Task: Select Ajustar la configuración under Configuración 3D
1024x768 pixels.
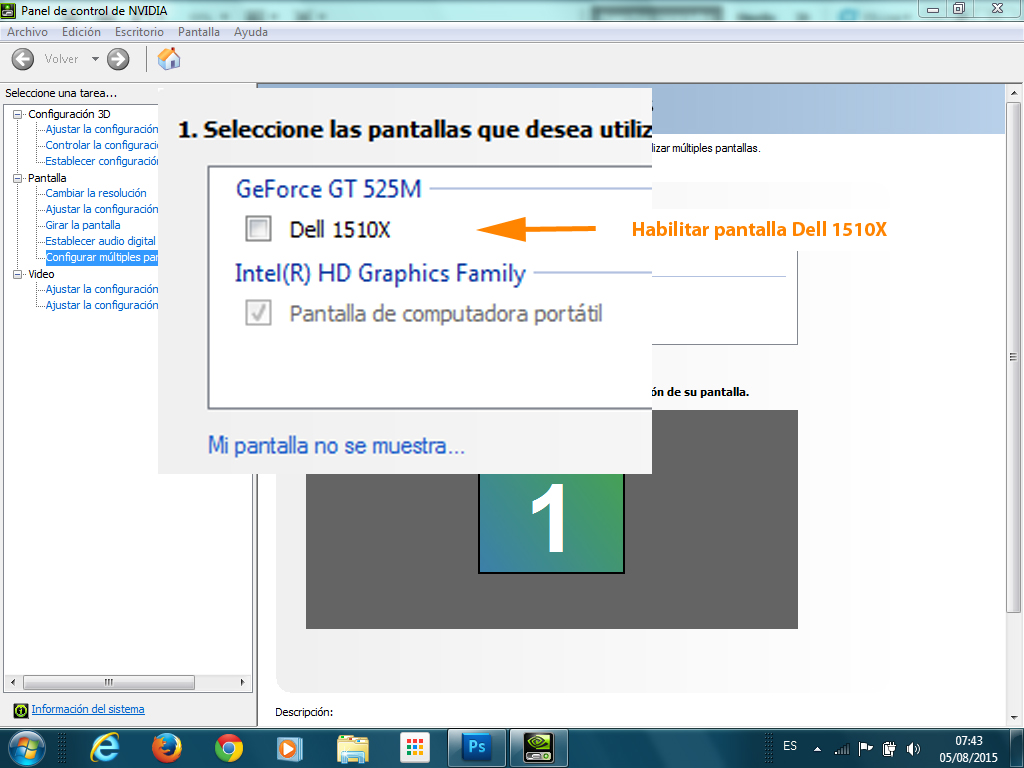Action: [x=102, y=129]
